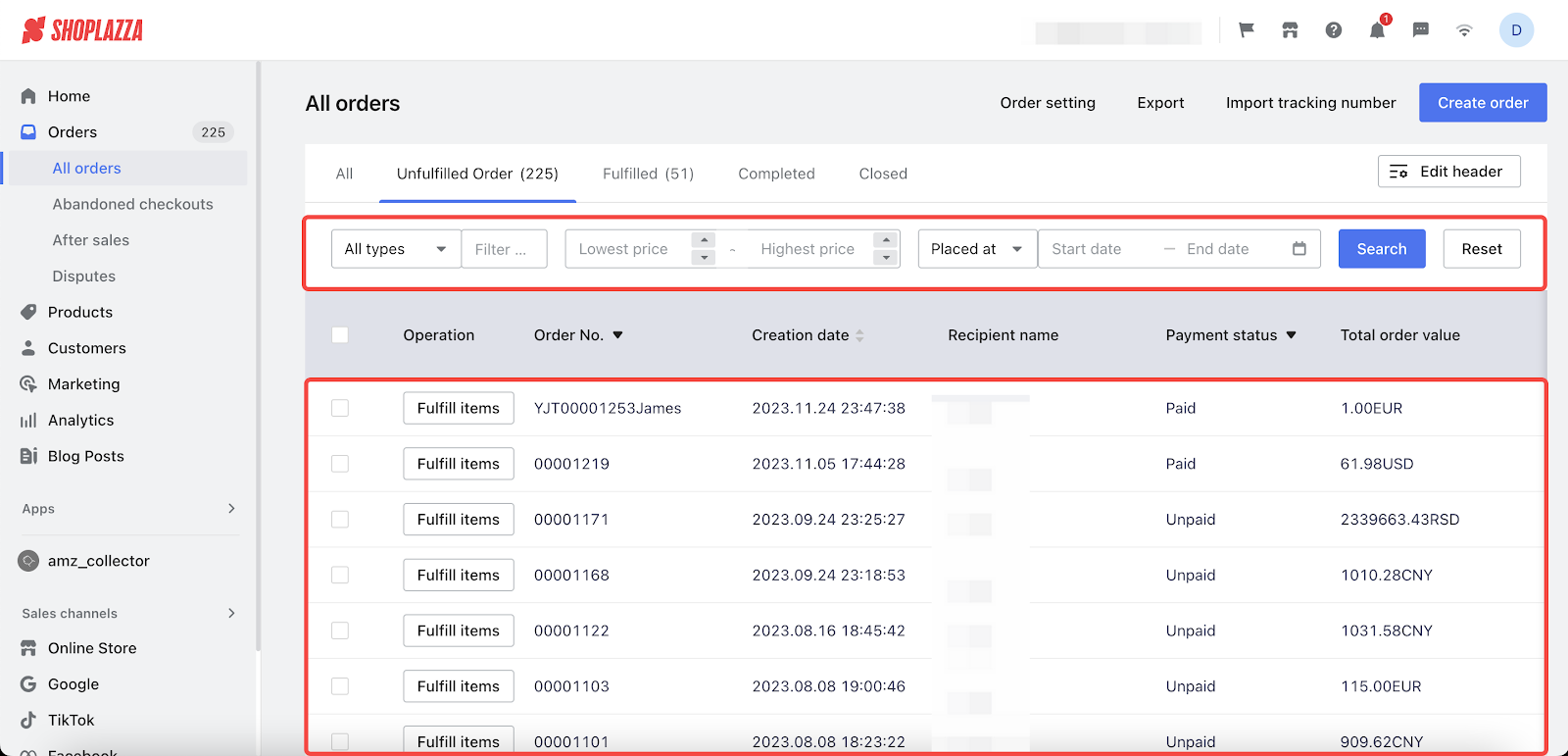Check the box for order 00001219

pyautogui.click(x=340, y=464)
